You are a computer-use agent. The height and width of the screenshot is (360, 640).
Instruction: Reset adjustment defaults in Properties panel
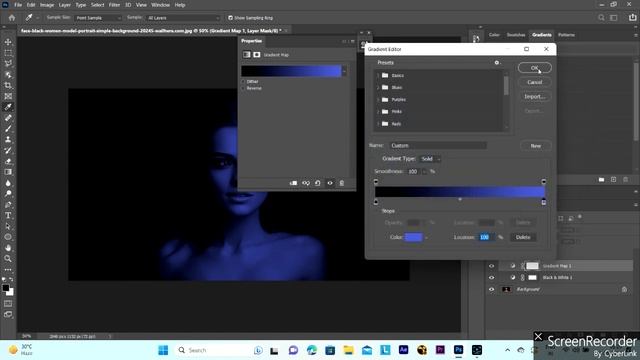click(x=318, y=183)
